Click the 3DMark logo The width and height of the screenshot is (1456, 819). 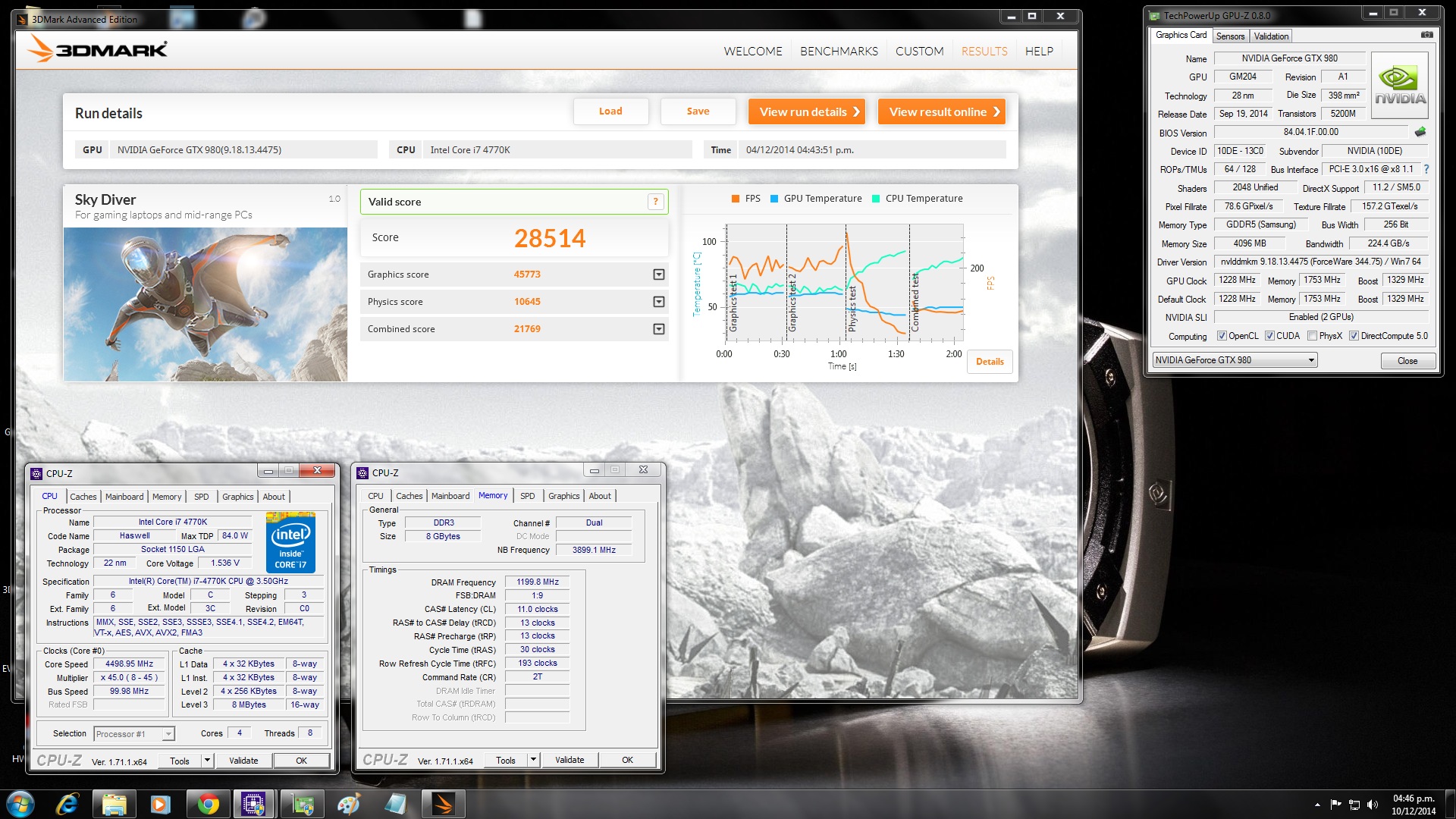click(98, 49)
